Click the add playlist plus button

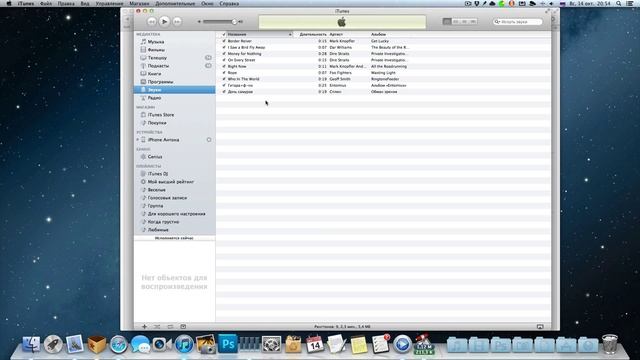pos(144,327)
